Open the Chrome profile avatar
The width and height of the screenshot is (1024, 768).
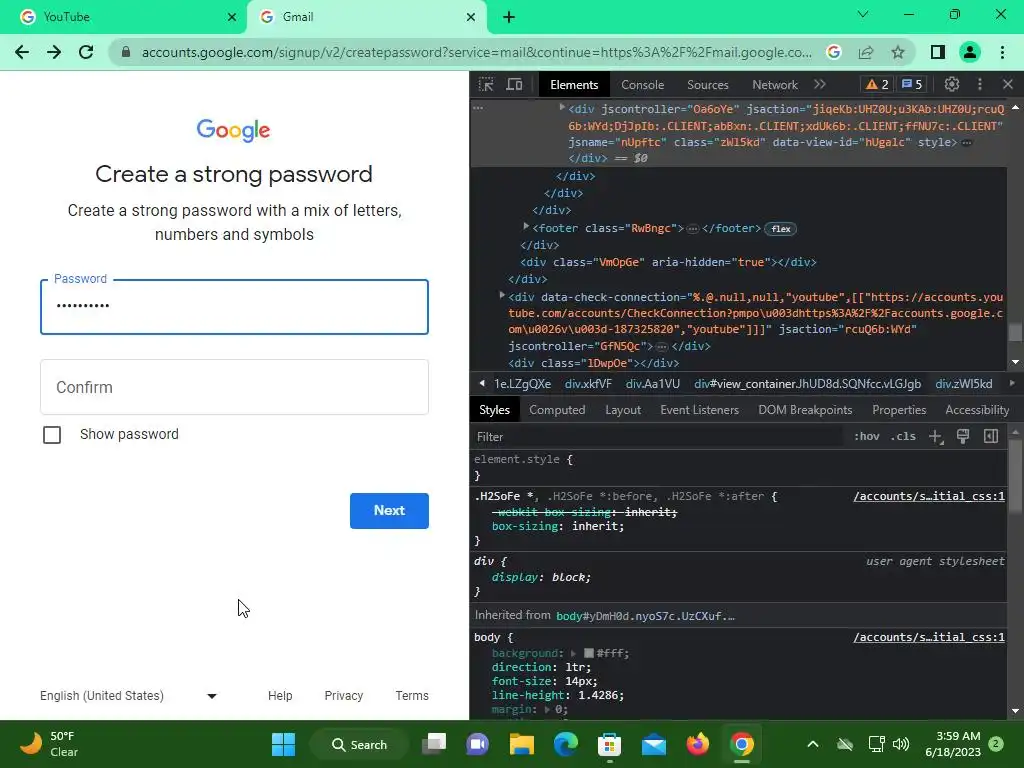click(x=970, y=52)
